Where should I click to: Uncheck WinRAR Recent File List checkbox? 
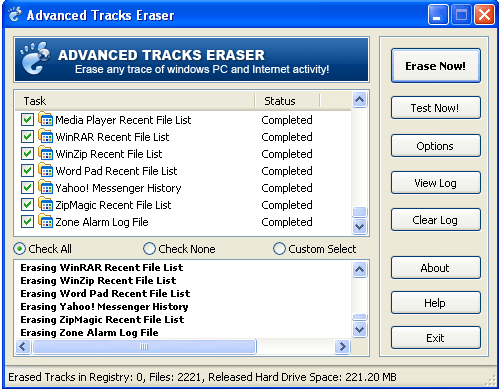click(27, 137)
